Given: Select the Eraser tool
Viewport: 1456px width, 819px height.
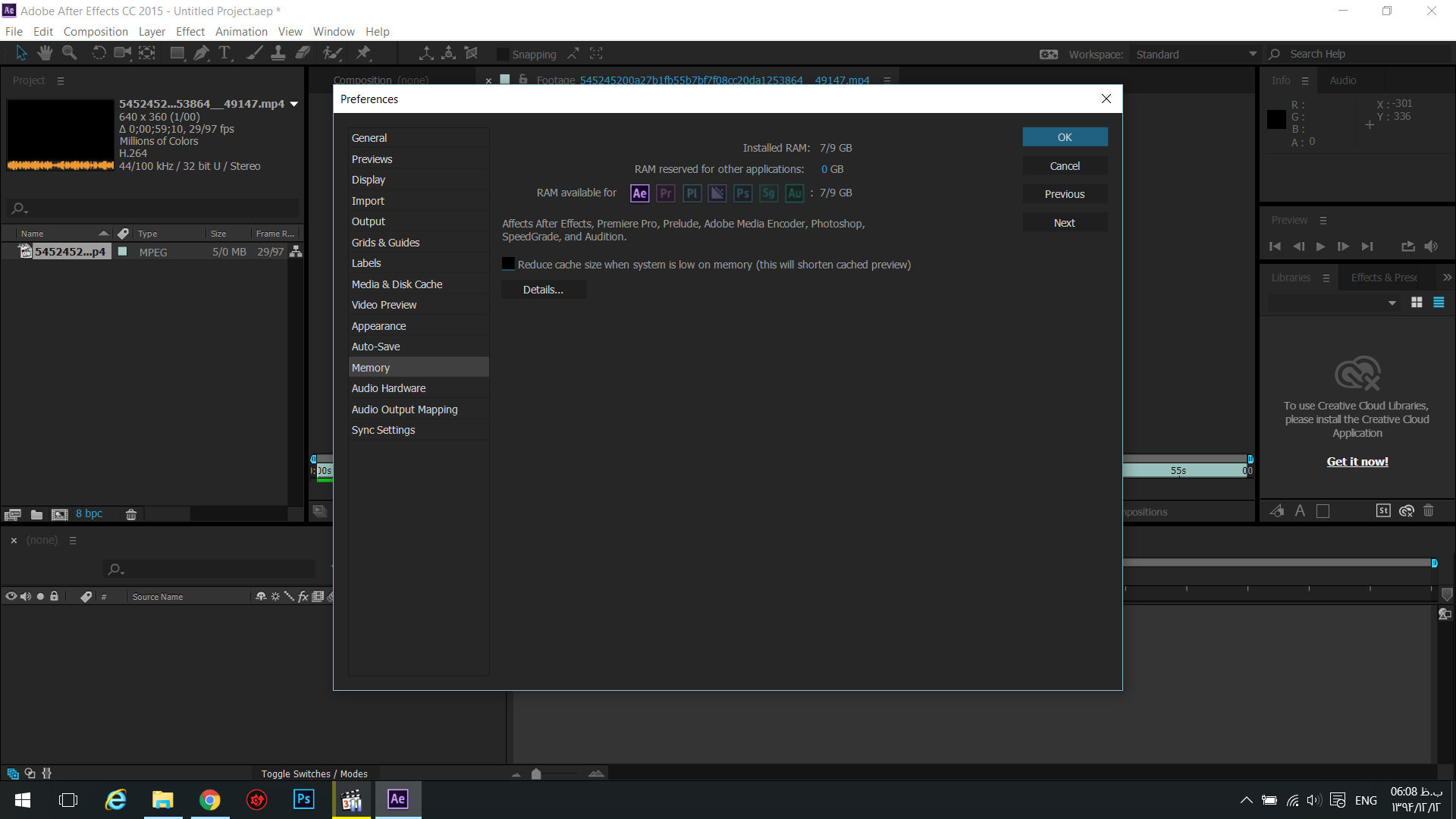Looking at the screenshot, I should [x=303, y=53].
